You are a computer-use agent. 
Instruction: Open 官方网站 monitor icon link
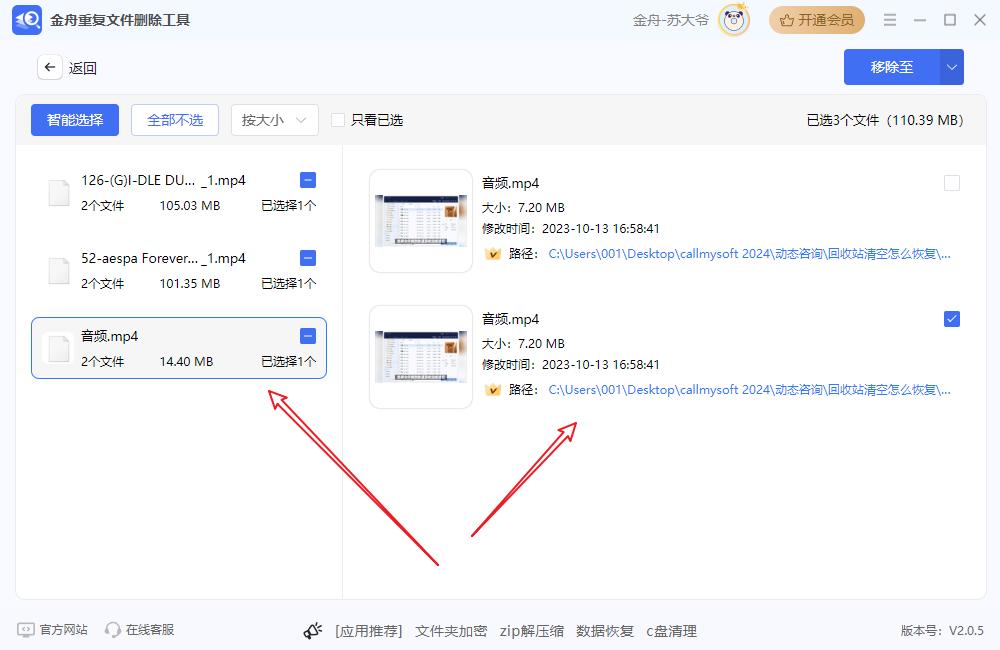[26, 630]
